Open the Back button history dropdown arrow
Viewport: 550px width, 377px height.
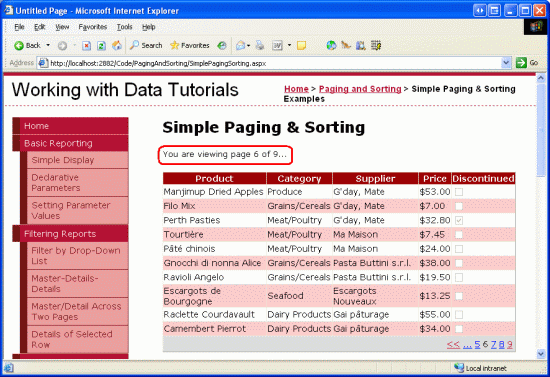tap(48, 45)
